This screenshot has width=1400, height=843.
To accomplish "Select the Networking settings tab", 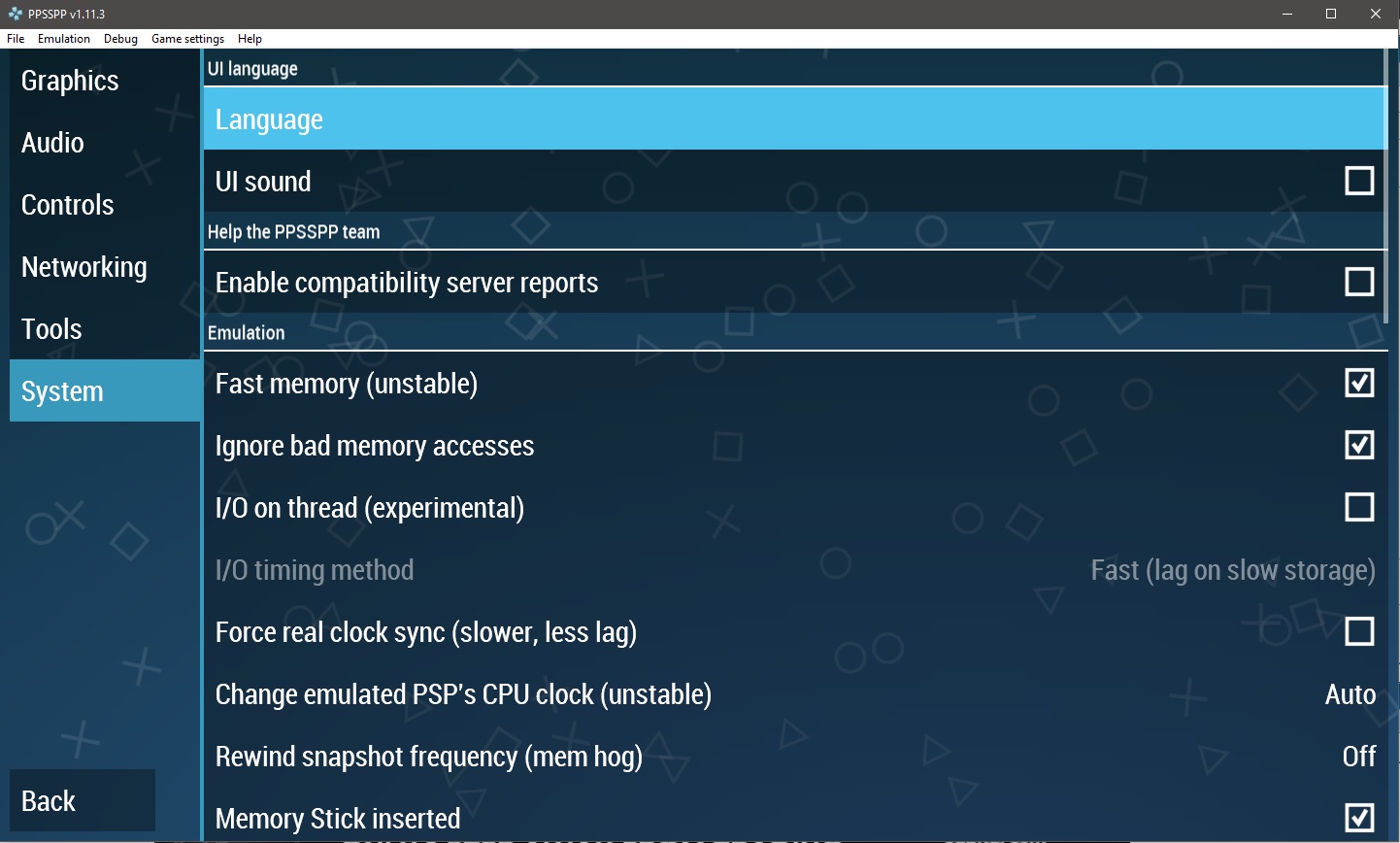I will click(84, 267).
